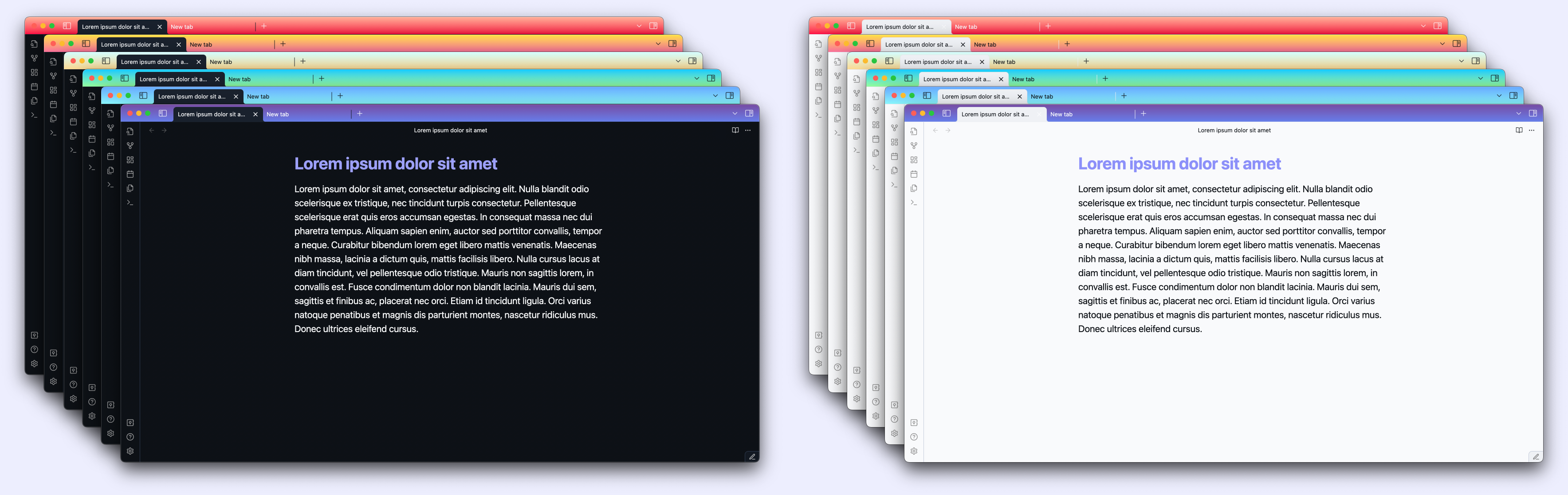Screen dimensions: 1568x495
Task: Open graph view in frontmost dark window
Action: 130,146
